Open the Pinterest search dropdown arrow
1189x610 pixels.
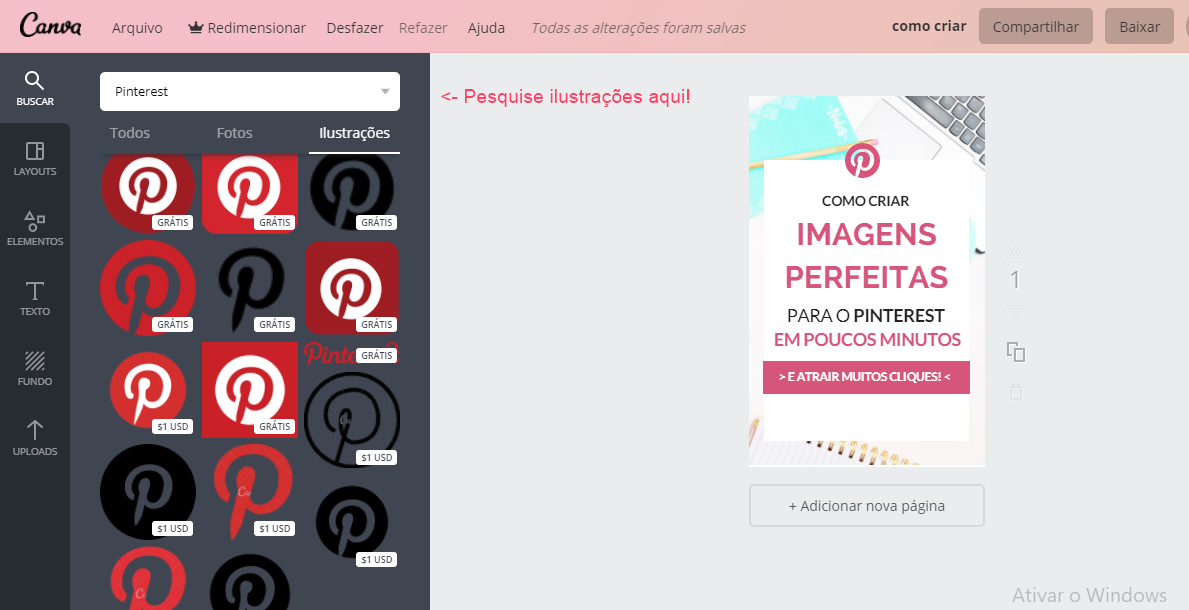385,92
